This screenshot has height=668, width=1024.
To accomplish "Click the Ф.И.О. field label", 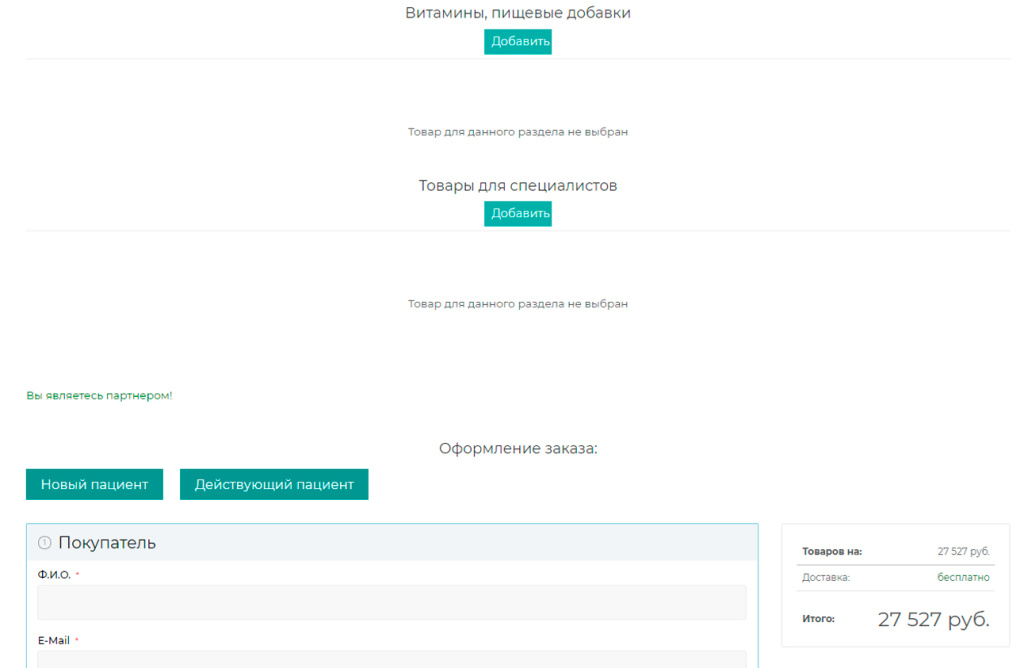I will [x=54, y=575].
